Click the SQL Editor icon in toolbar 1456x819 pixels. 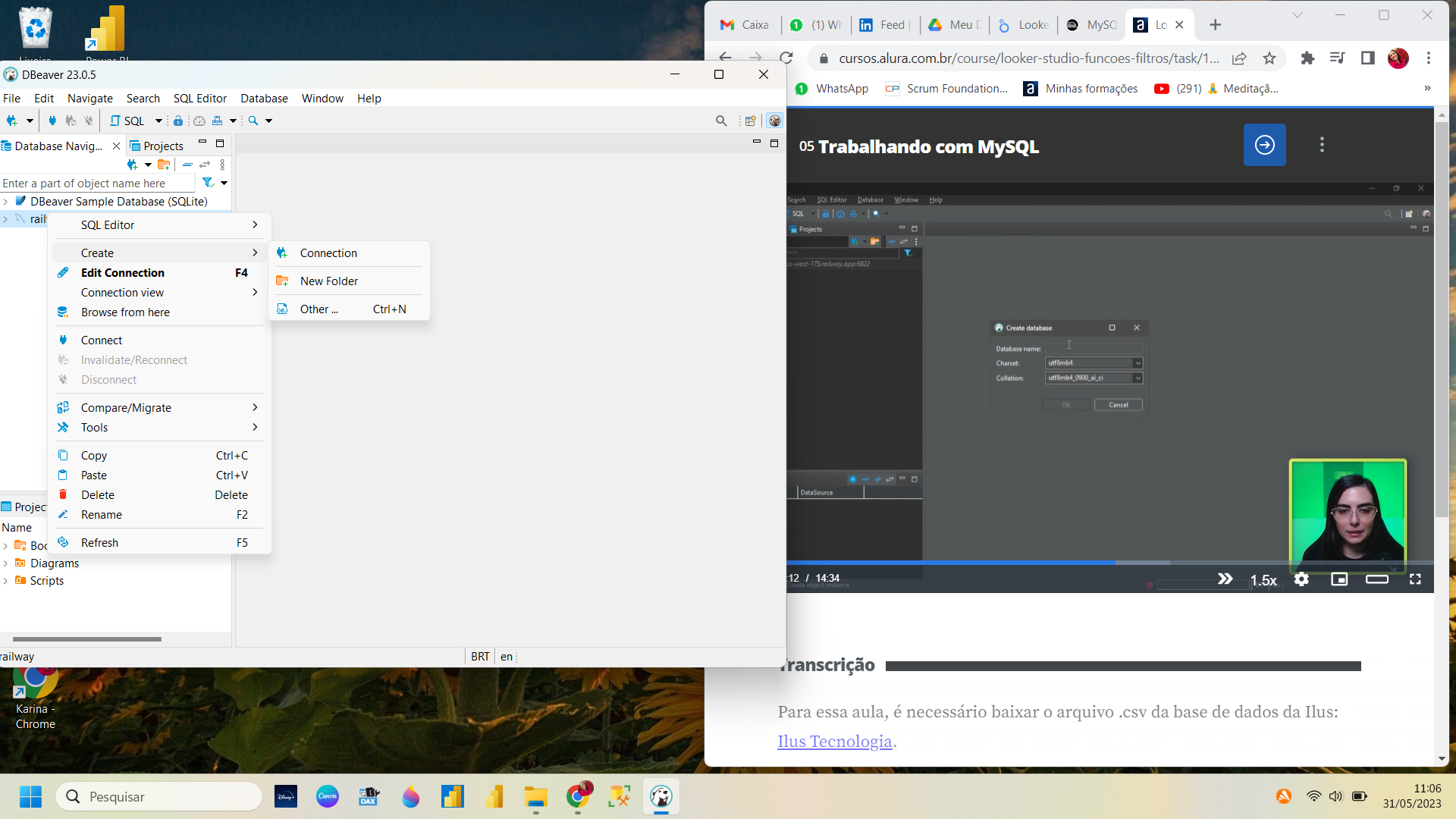tap(128, 120)
